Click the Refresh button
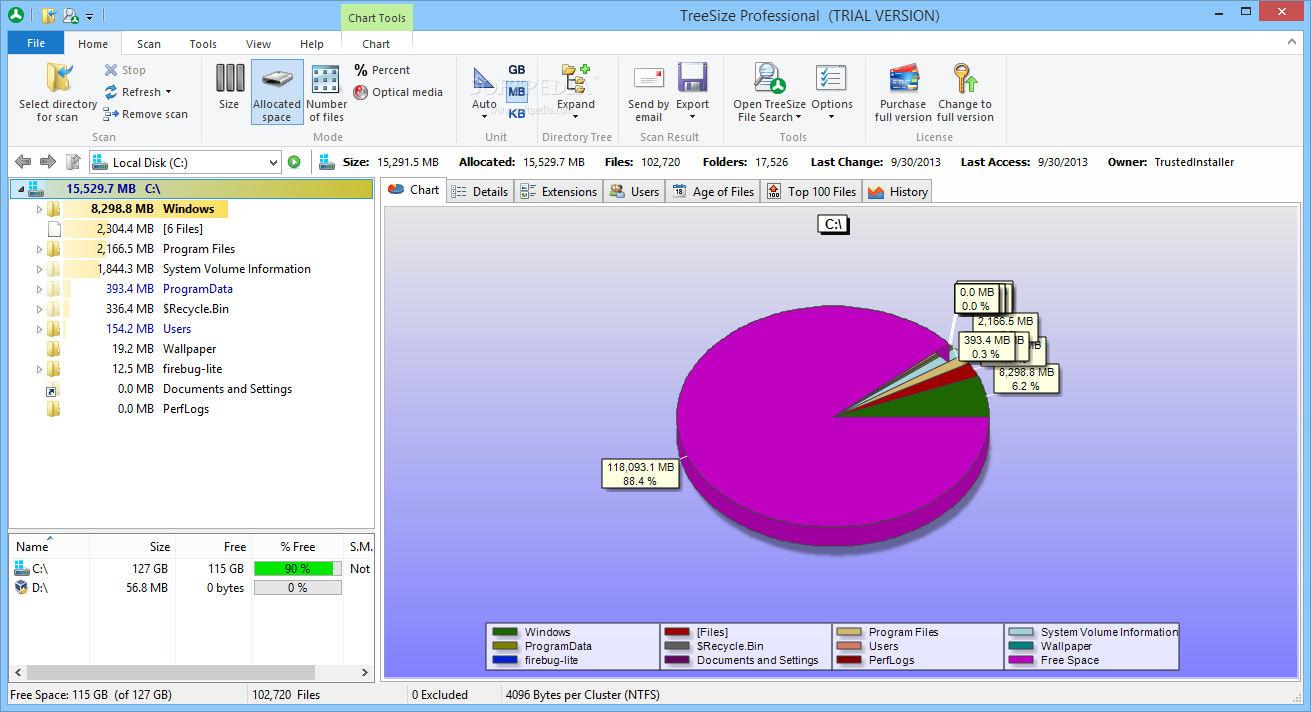Image resolution: width=1311 pixels, height=712 pixels. point(138,92)
